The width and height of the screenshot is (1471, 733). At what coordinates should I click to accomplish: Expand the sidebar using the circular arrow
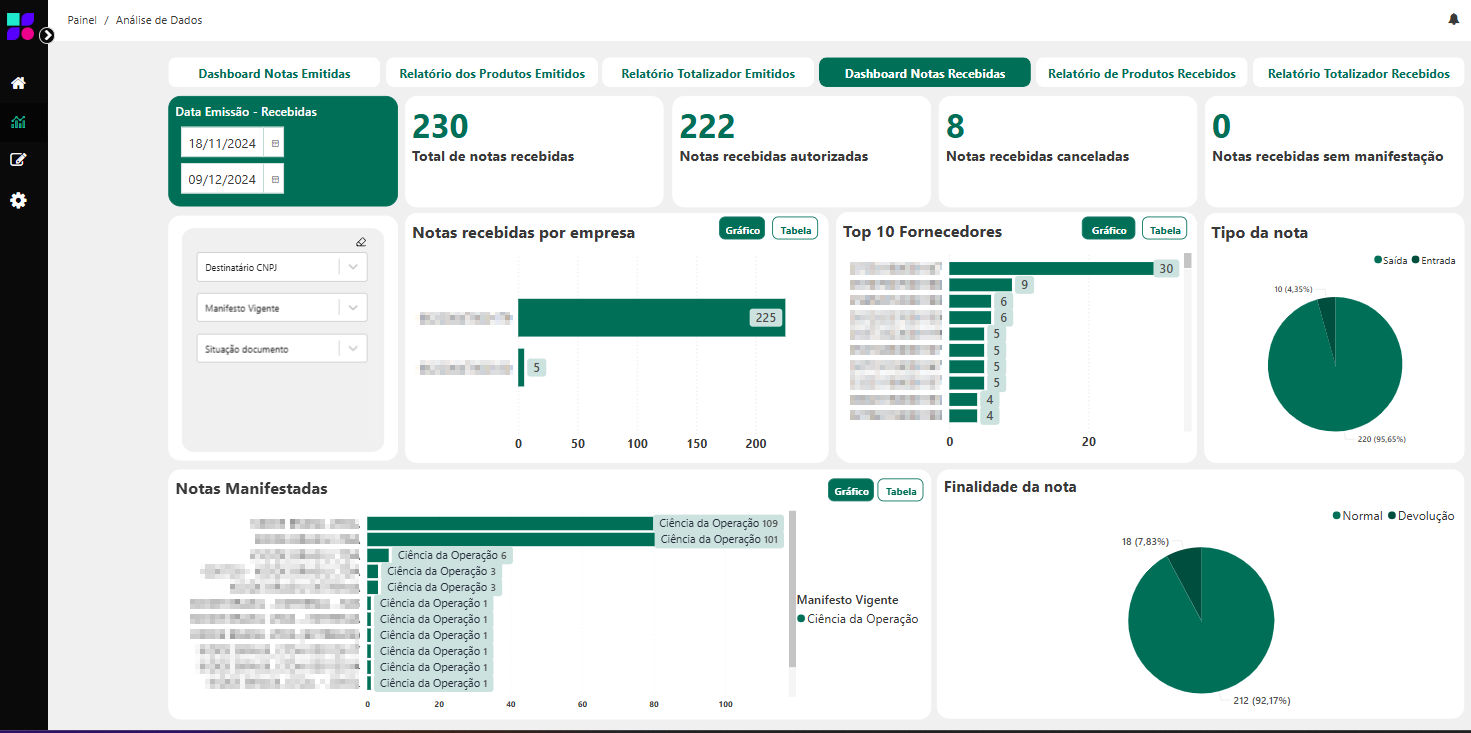click(48, 34)
